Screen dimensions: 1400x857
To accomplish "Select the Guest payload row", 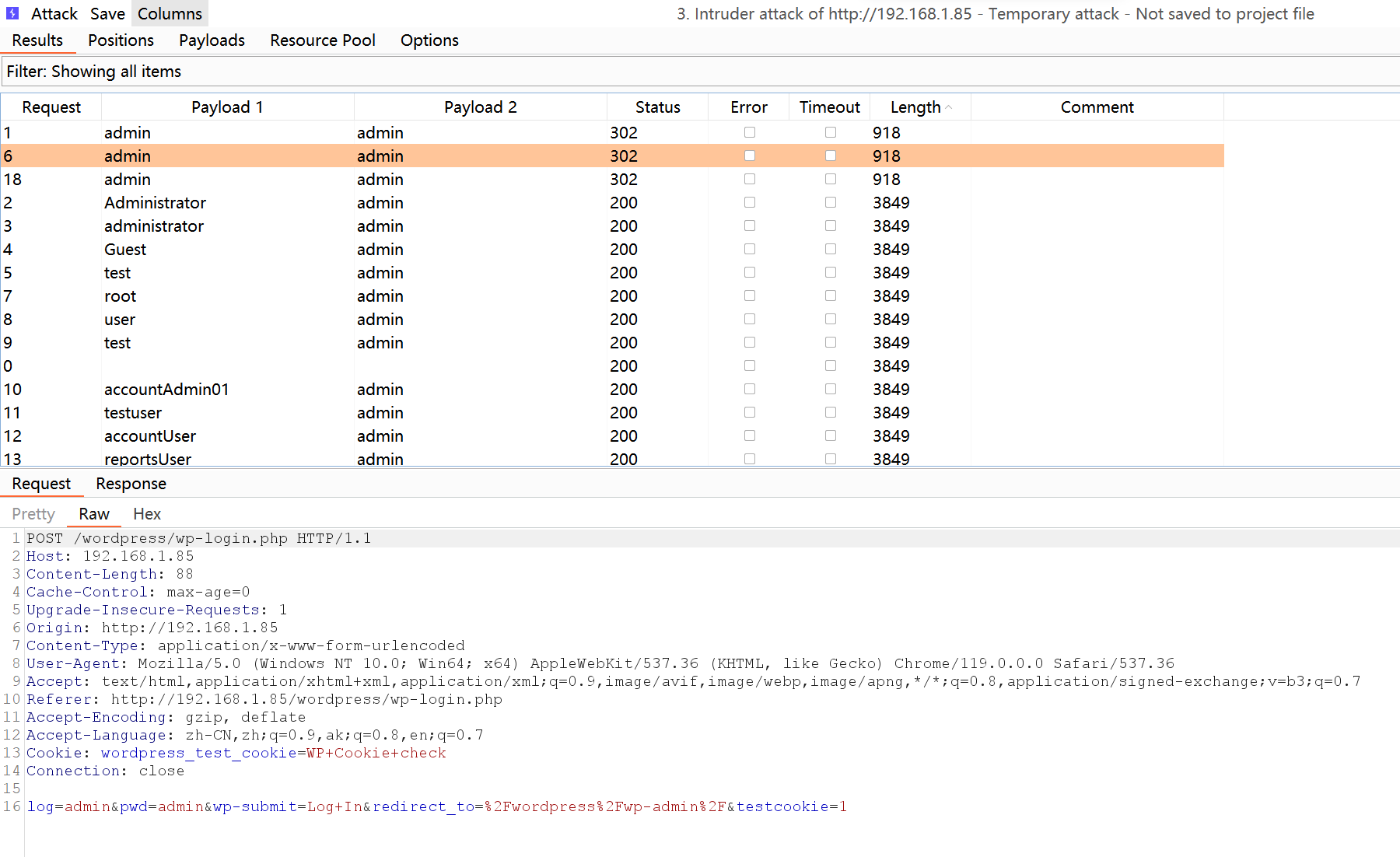I will pos(612,250).
